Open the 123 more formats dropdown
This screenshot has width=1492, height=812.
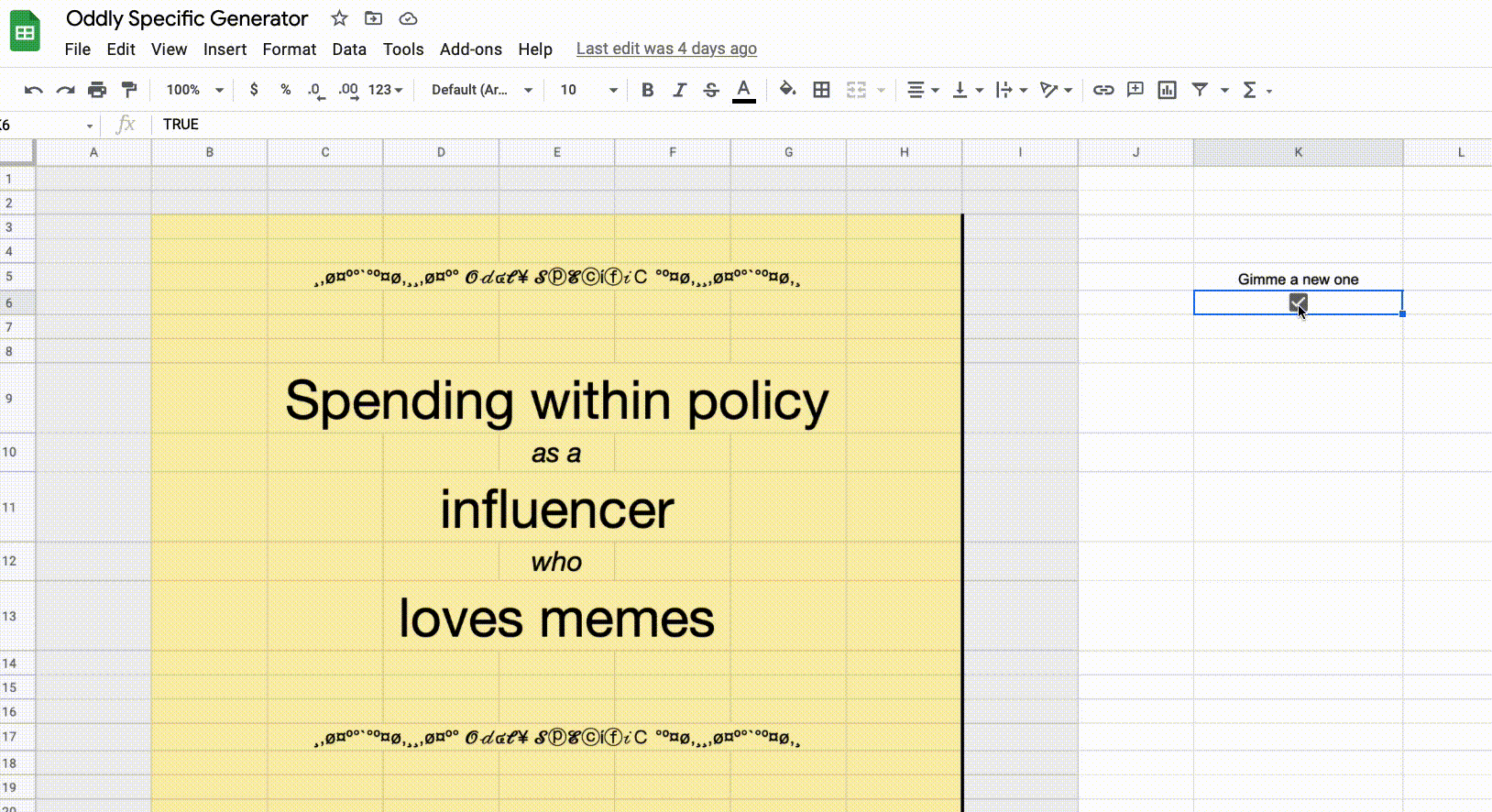coord(386,90)
